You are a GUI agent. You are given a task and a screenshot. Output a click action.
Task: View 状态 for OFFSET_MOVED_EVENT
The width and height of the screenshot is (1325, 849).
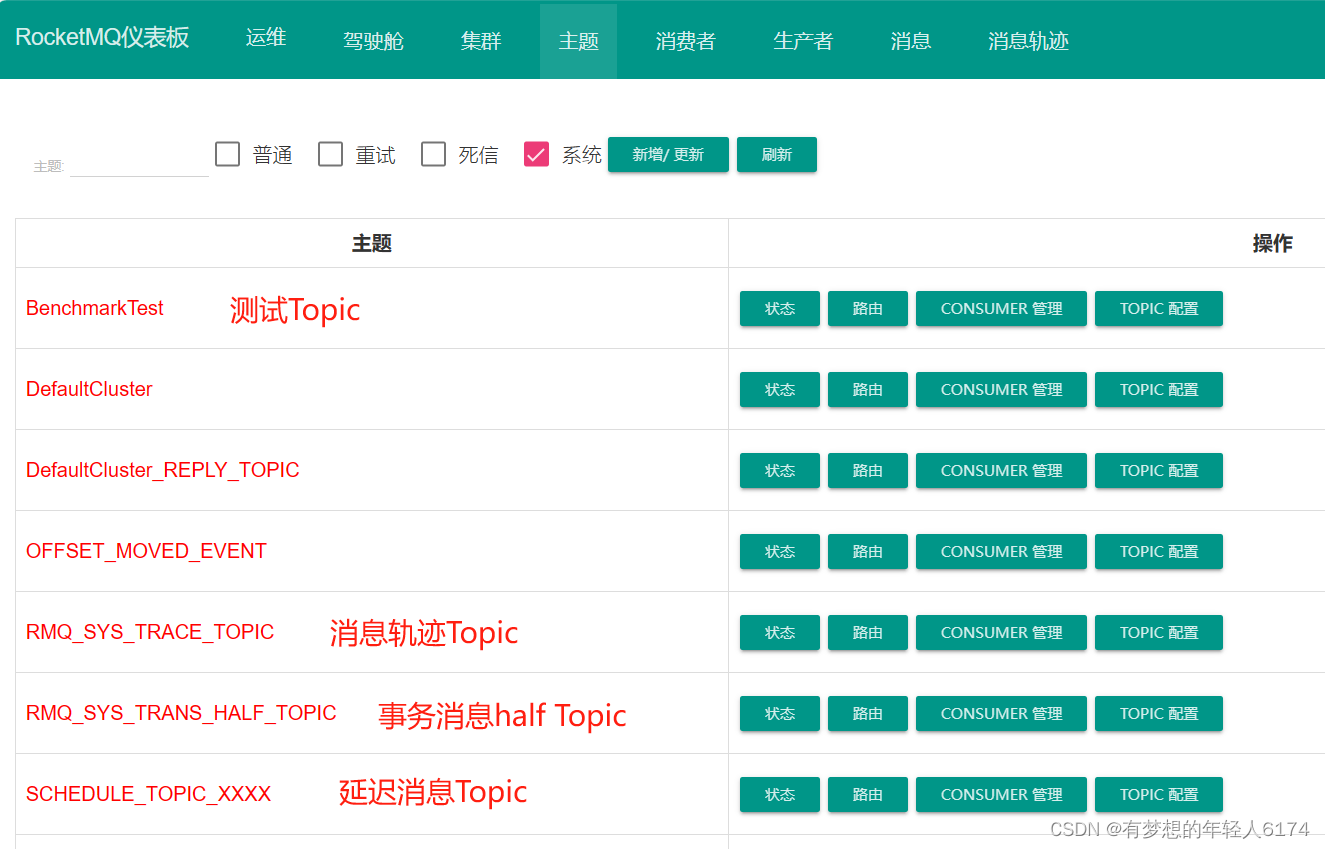(x=780, y=552)
